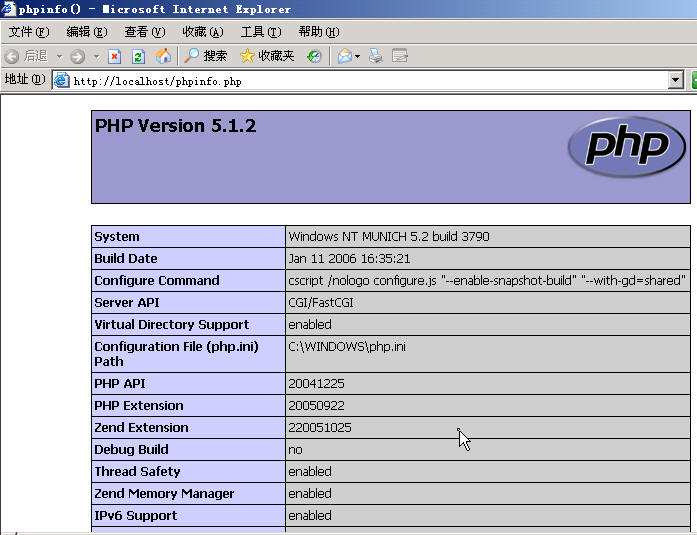Open the 文件(F) menu
The image size is (697, 535).
click(29, 32)
